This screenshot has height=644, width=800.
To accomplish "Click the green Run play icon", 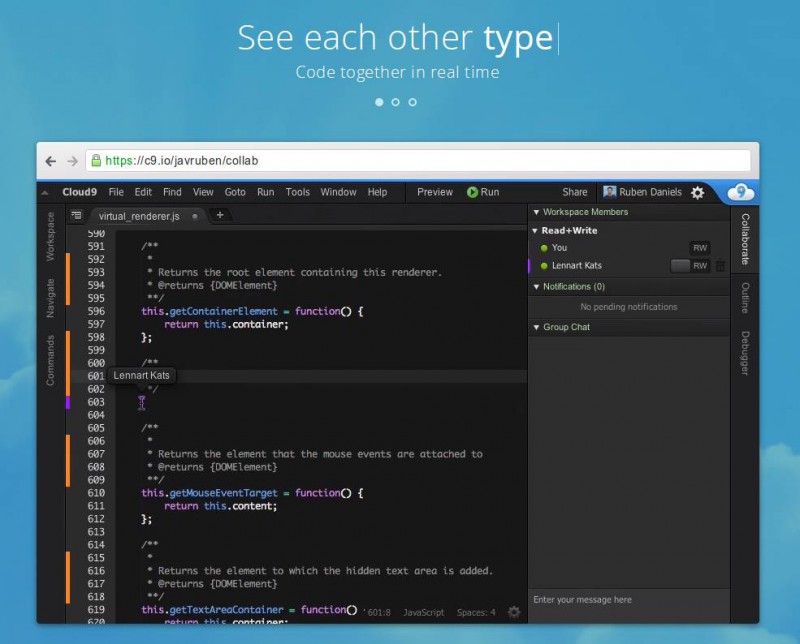I will (x=472, y=192).
